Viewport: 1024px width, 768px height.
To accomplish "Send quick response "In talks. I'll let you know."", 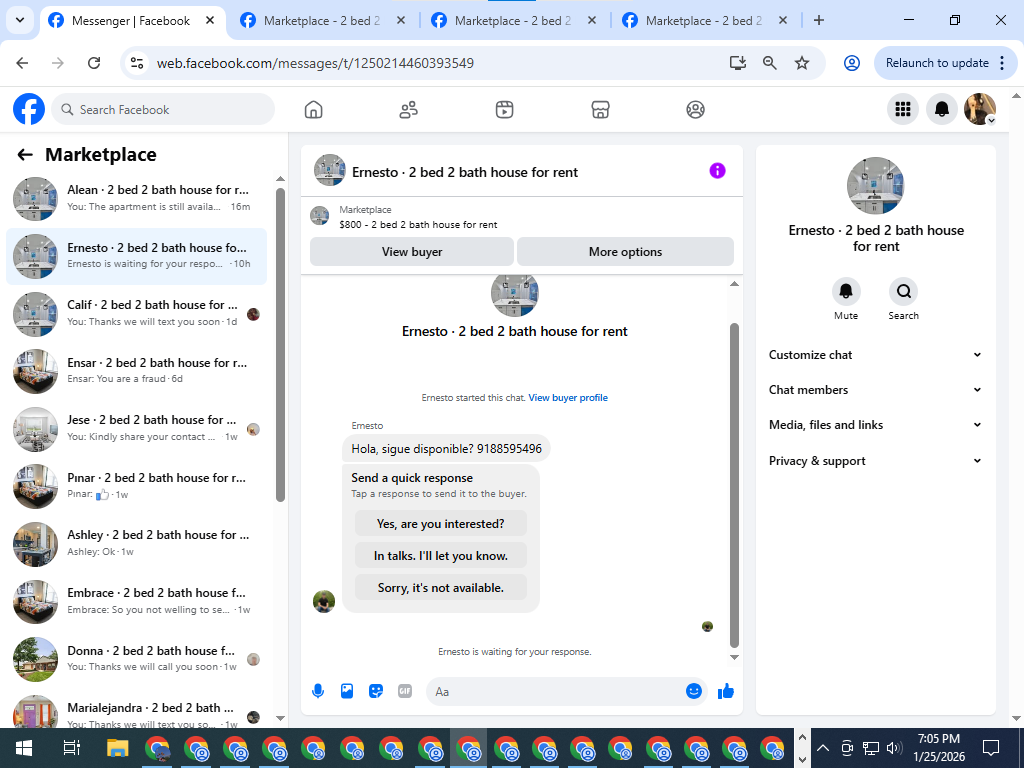I will [x=441, y=556].
